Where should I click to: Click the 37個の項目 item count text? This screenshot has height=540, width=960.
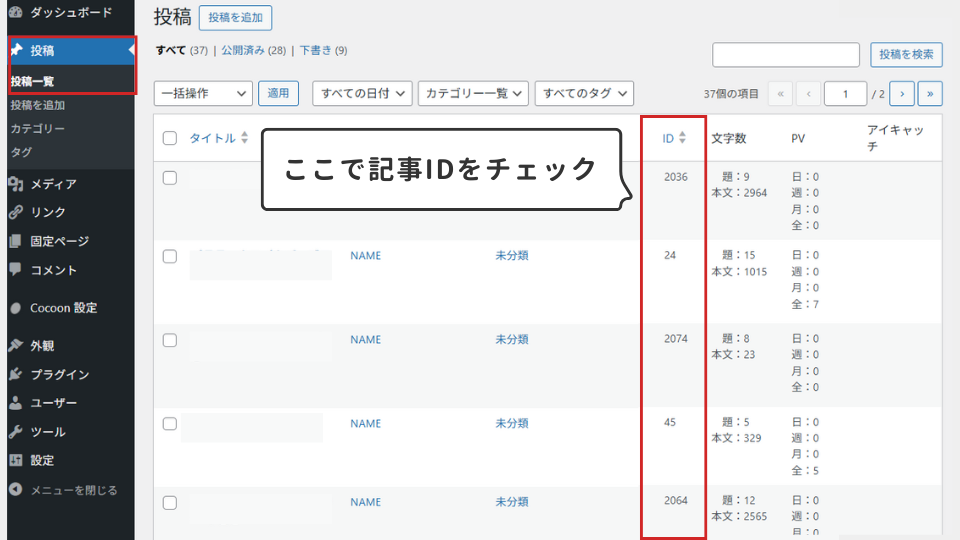click(731, 94)
